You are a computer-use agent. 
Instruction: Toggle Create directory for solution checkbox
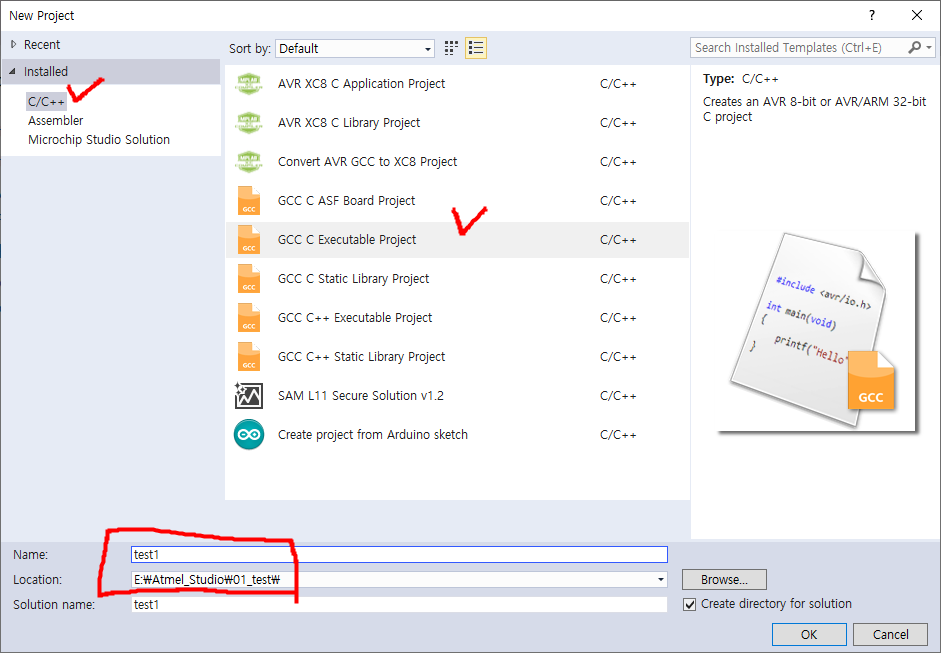[690, 604]
